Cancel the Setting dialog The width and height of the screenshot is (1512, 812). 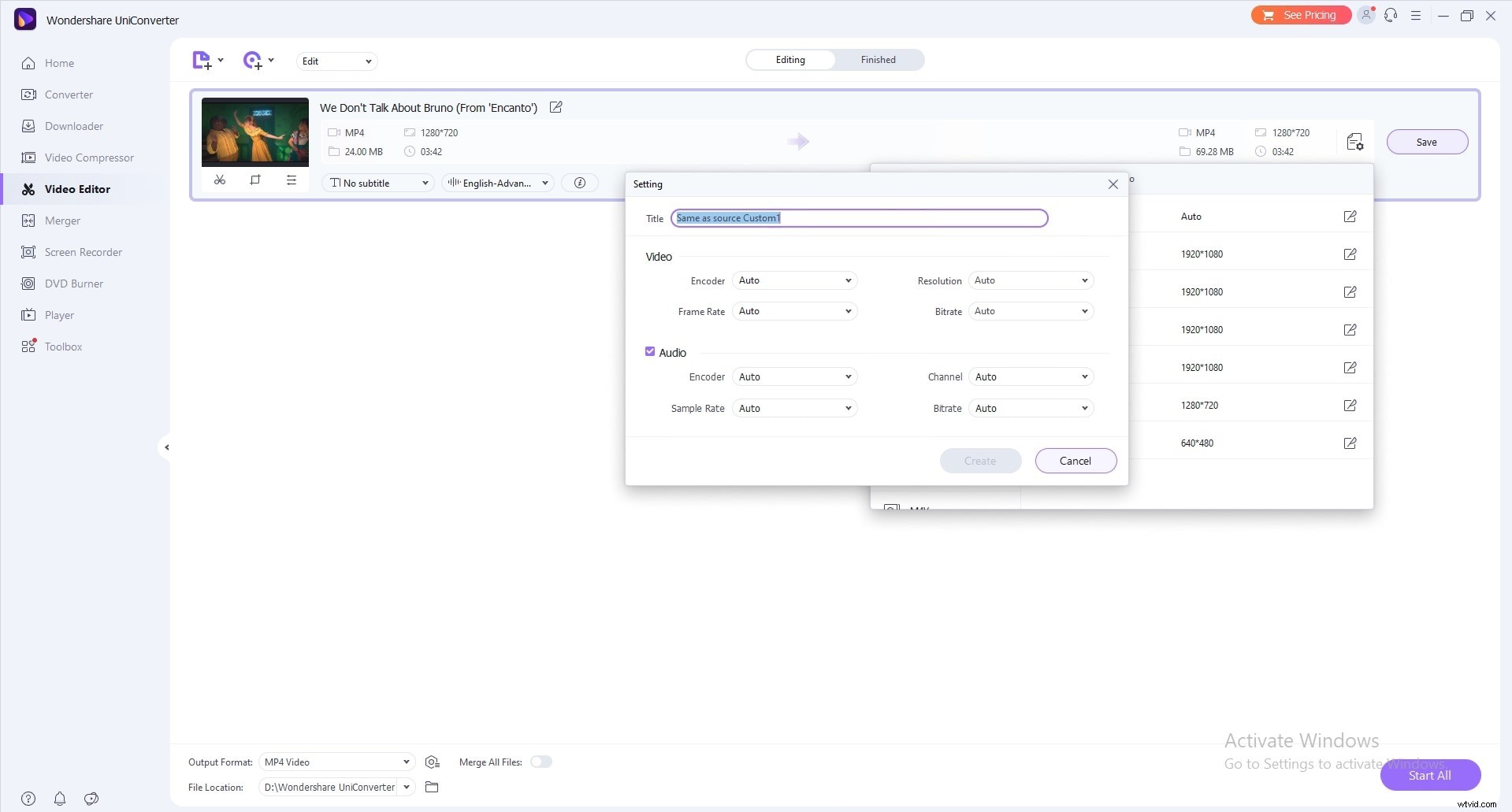1075,460
